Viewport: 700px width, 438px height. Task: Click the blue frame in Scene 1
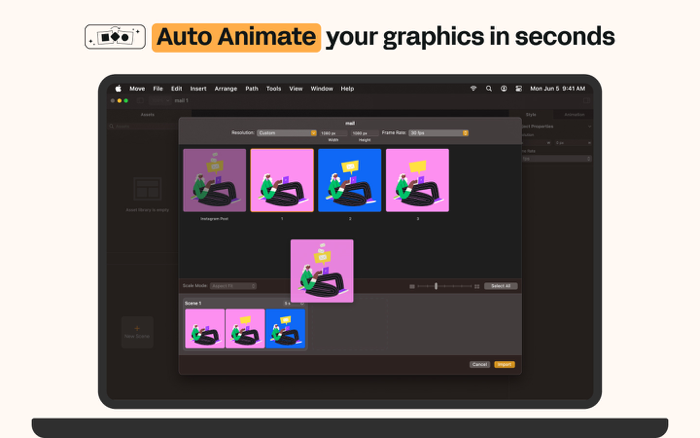pyautogui.click(x=286, y=329)
